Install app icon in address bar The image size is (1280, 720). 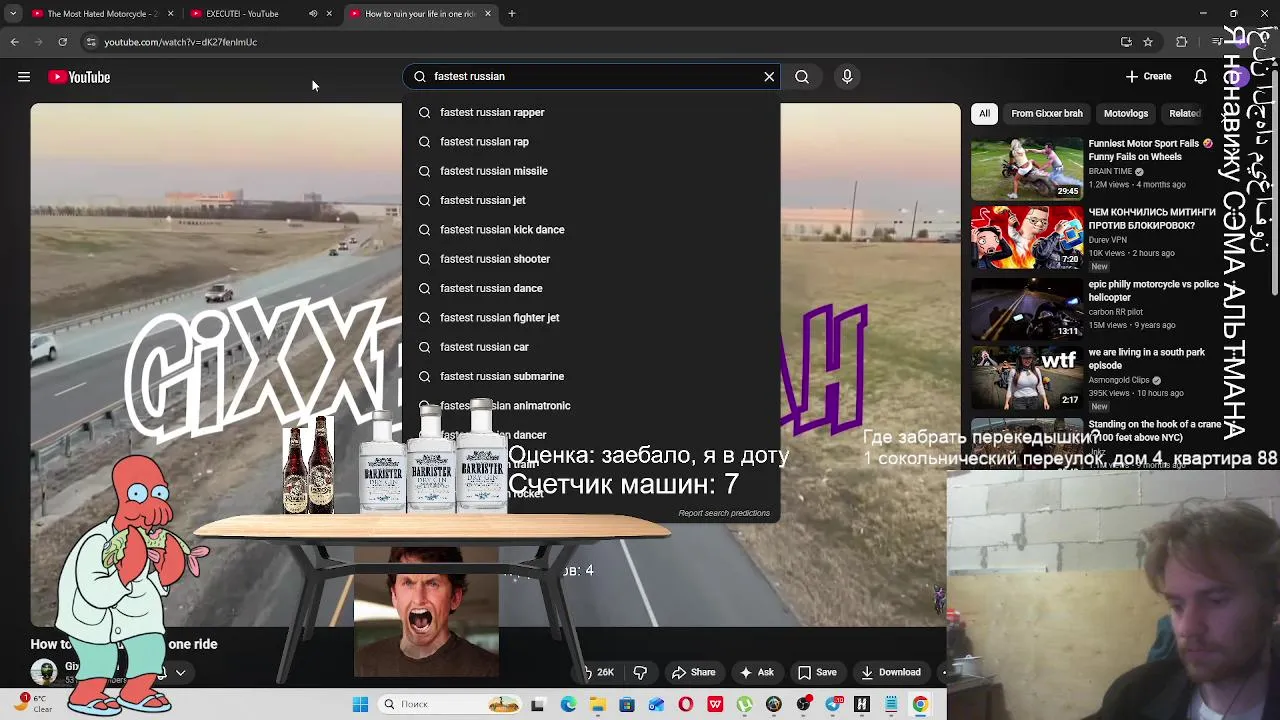coord(1126,42)
